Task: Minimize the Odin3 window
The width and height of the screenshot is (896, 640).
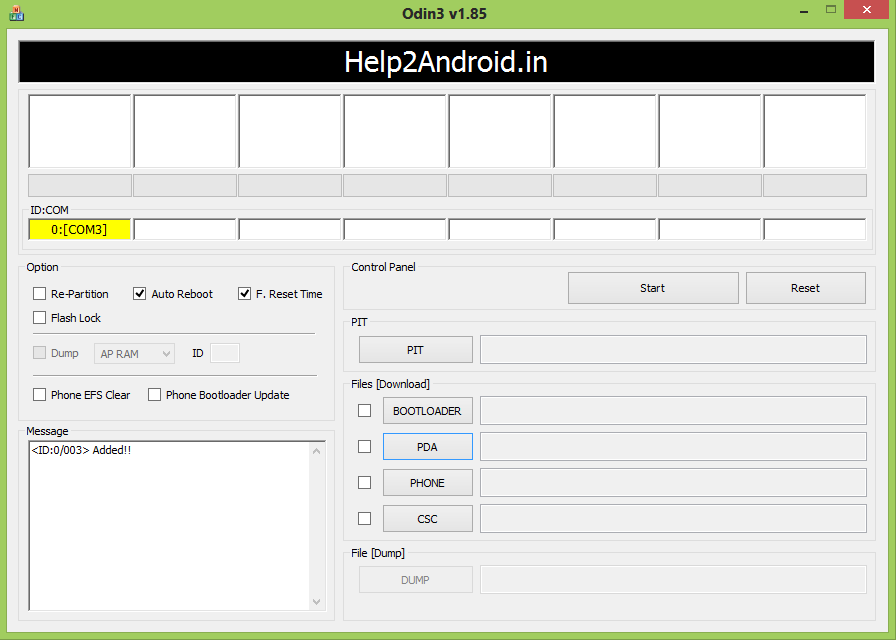Action: click(804, 11)
